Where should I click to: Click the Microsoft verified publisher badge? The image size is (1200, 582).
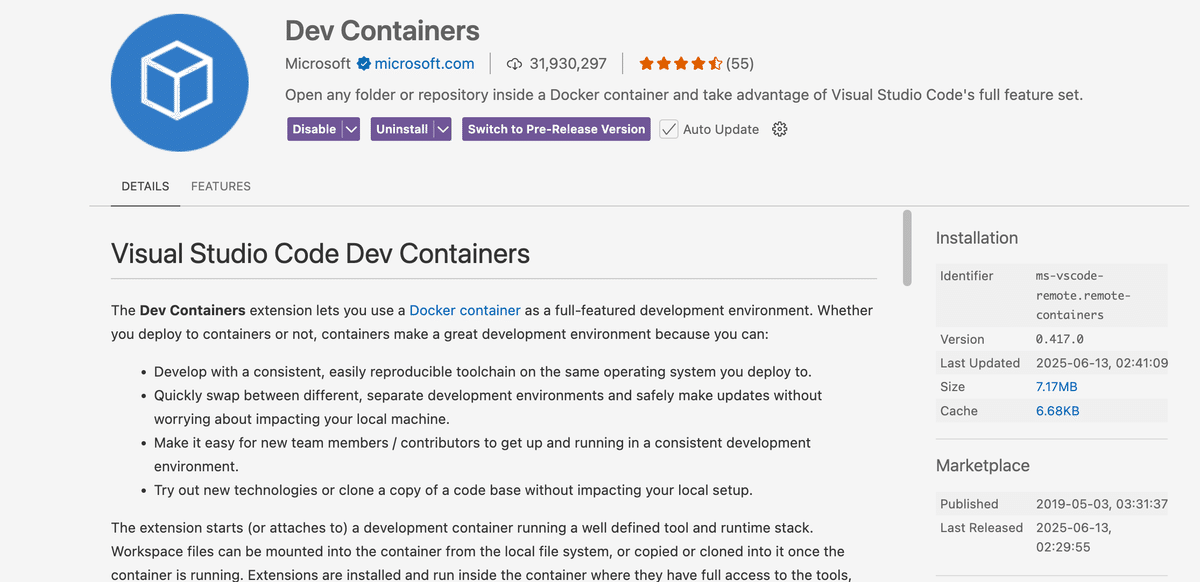[x=362, y=63]
